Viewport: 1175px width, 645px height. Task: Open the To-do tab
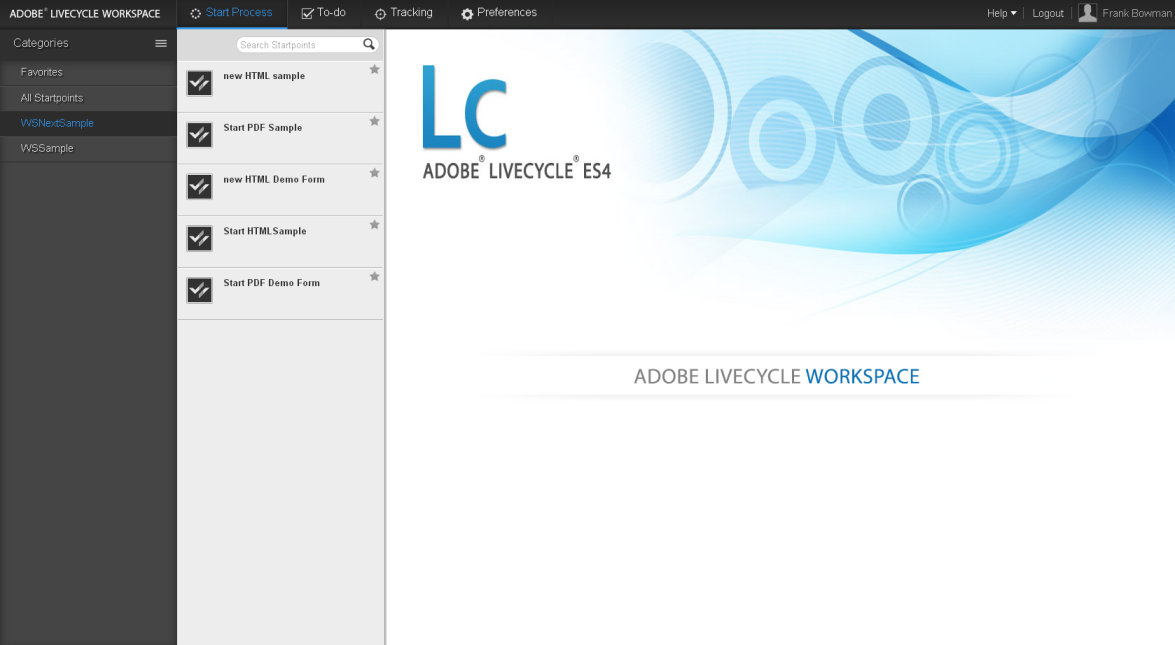coord(323,13)
